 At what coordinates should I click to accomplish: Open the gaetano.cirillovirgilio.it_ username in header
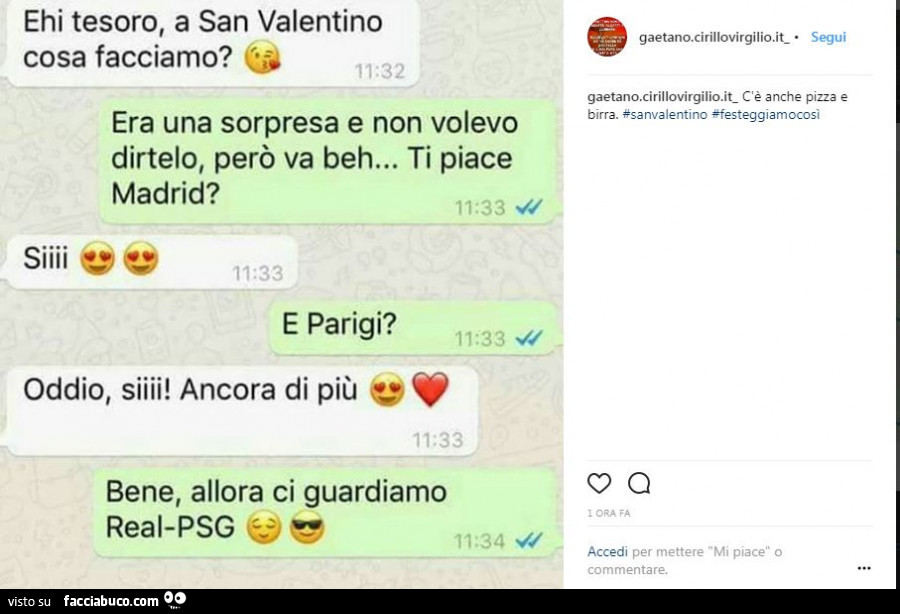coord(714,37)
